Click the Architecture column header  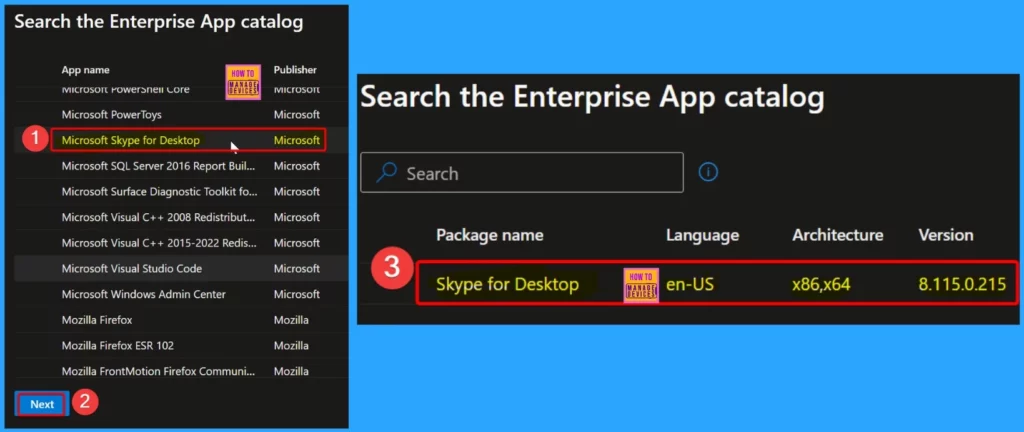838,235
